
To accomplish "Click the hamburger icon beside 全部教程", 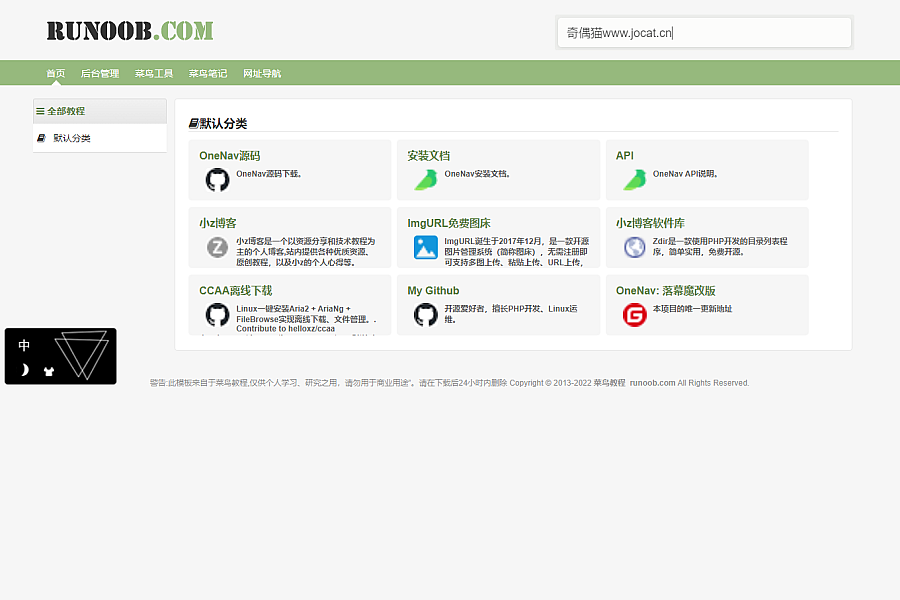I will click(x=40, y=111).
